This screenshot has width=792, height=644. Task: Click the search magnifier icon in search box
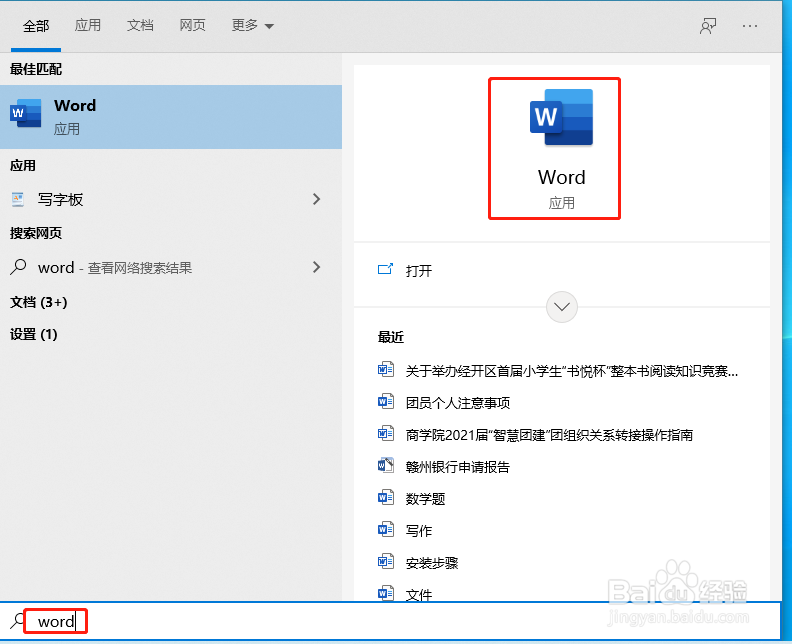point(17,621)
